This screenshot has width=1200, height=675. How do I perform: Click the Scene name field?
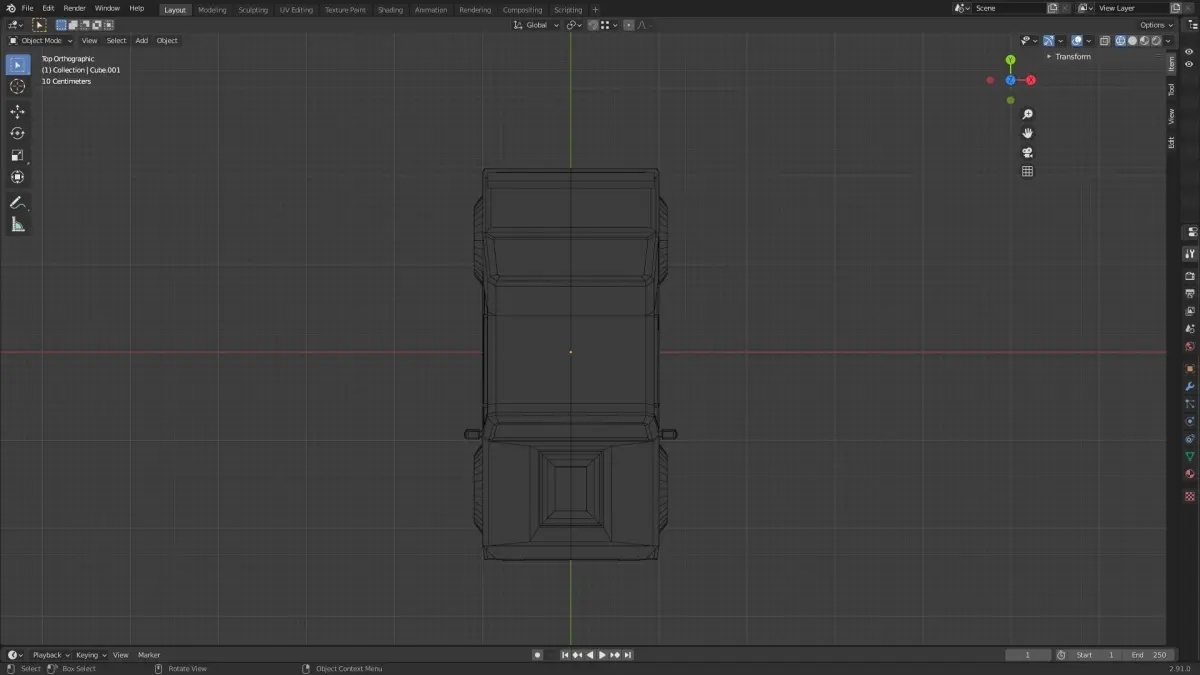[x=1008, y=8]
